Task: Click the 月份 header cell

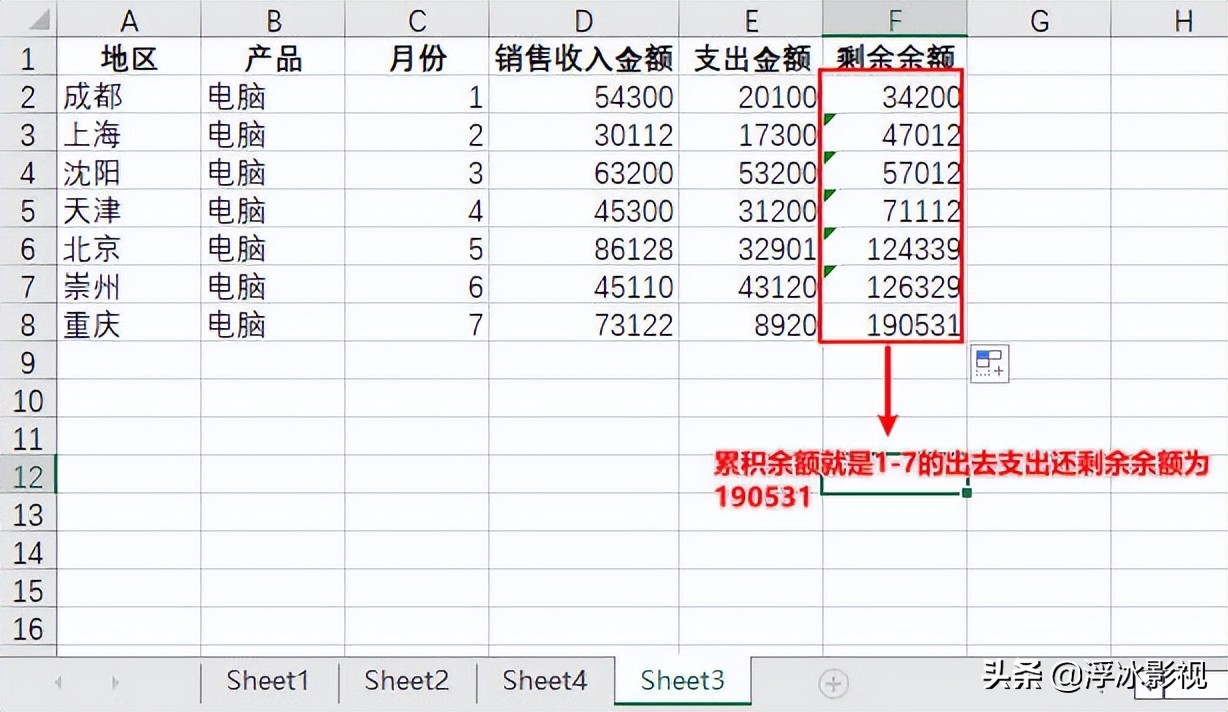Action: [x=417, y=59]
